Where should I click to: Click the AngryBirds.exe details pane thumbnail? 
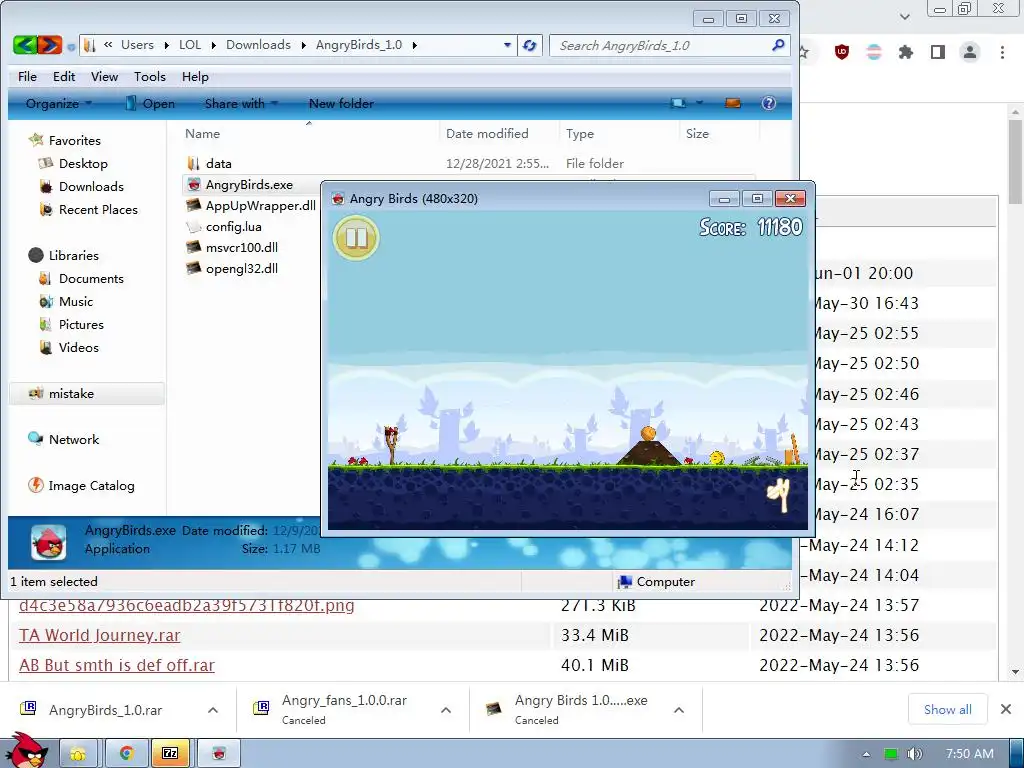(x=48, y=542)
